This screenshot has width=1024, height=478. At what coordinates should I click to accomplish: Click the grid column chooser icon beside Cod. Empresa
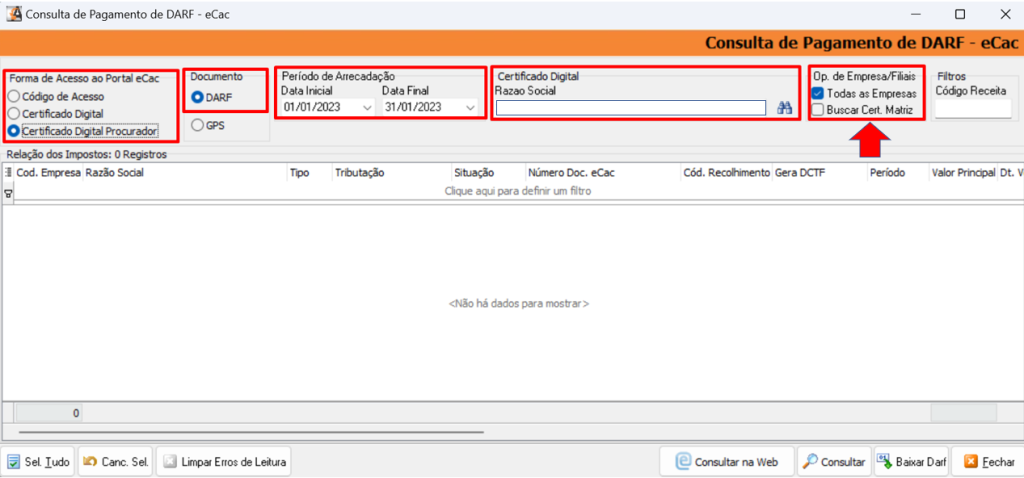(8, 173)
